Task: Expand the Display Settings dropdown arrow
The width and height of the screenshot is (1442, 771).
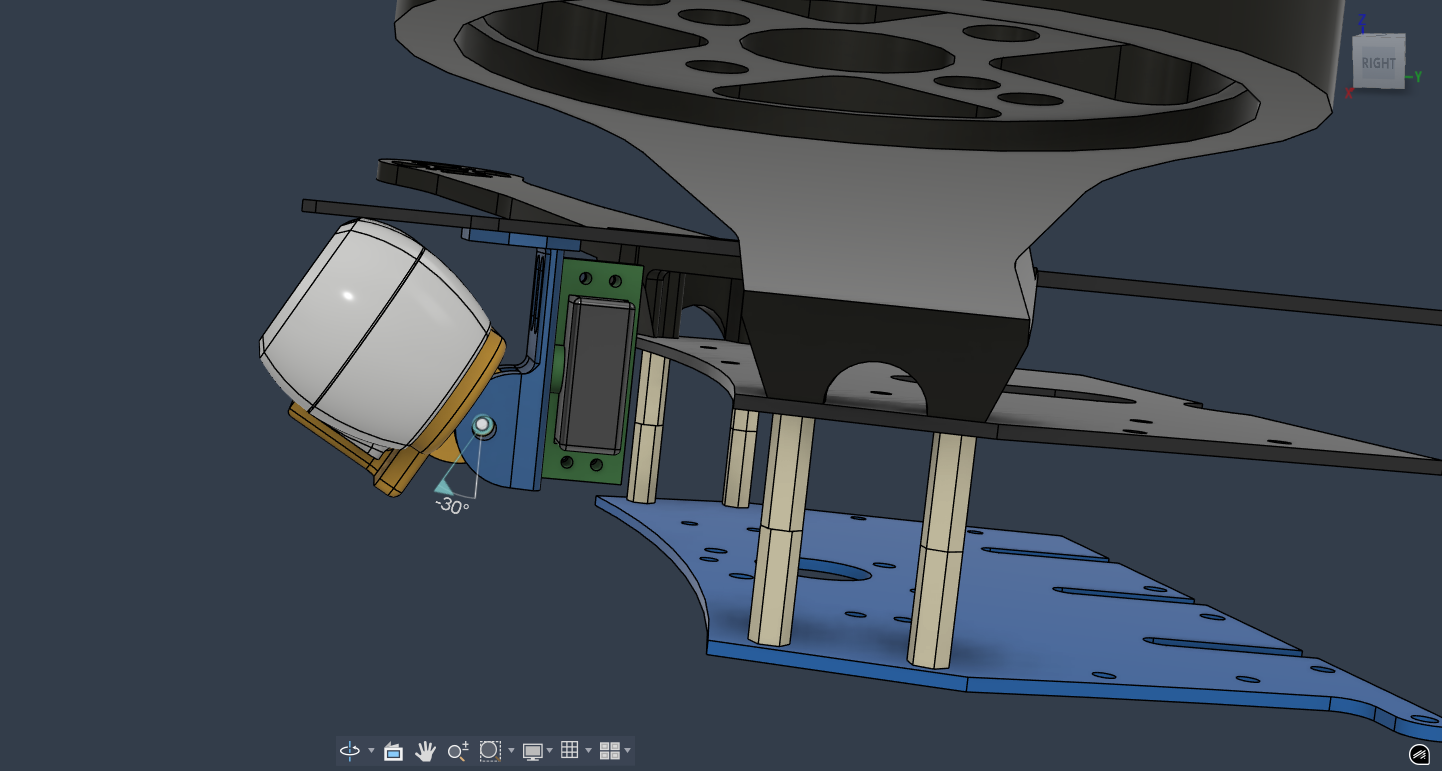Action: [x=550, y=751]
